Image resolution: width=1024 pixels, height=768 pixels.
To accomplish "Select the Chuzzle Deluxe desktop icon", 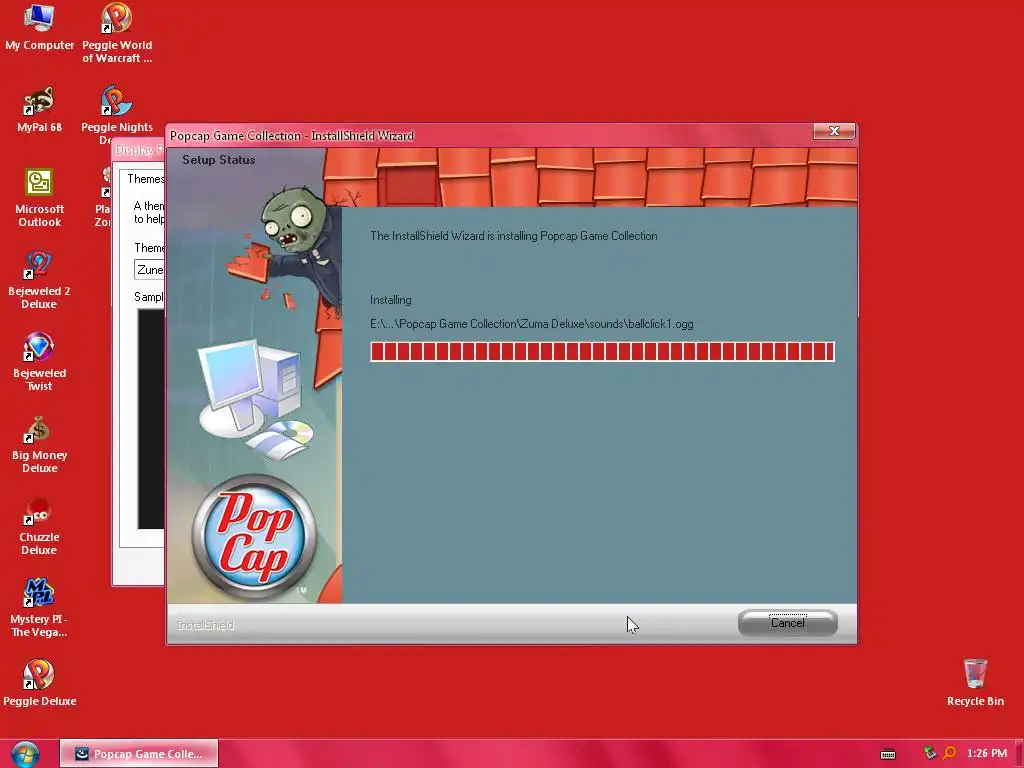I will pos(39,526).
